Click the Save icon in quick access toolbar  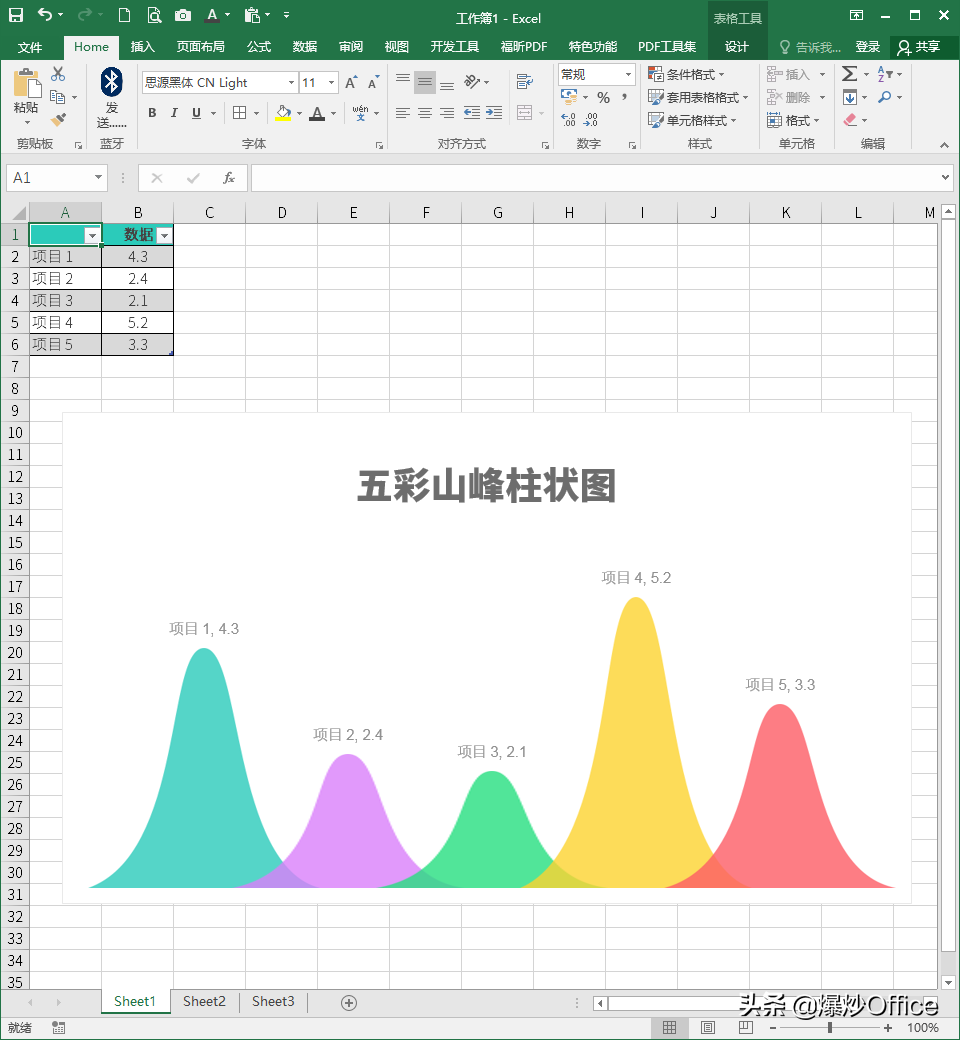[15, 15]
